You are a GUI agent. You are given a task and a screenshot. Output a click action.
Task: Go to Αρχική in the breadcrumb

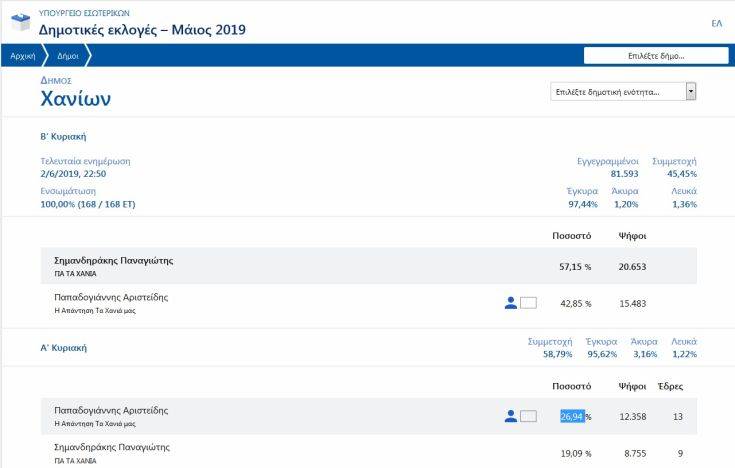click(22, 56)
